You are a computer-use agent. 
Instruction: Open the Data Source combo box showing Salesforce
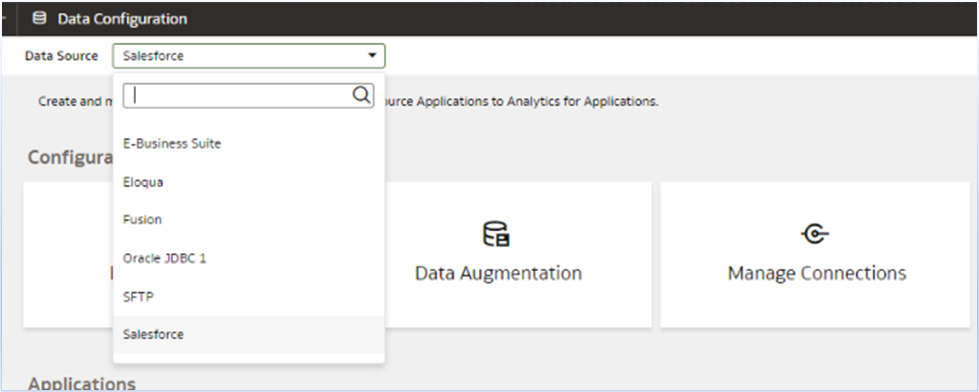249,56
